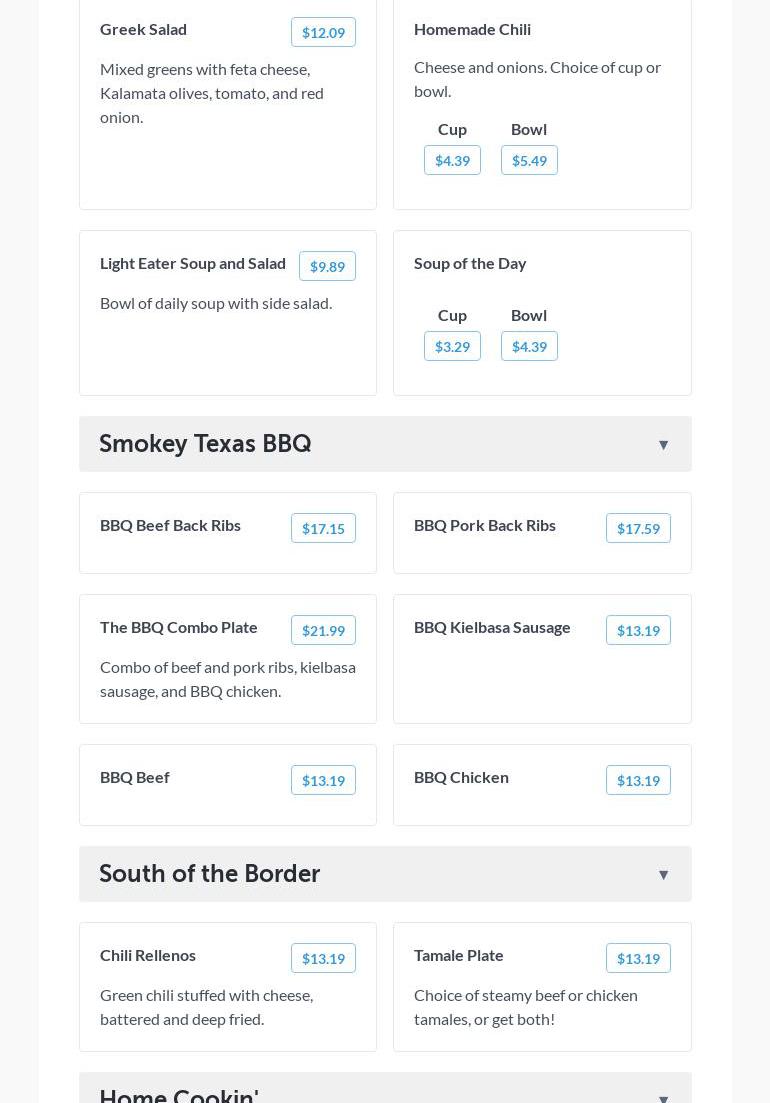Image resolution: width=770 pixels, height=1103 pixels.
Task: Toggle the Home Cookin' section arrow
Action: coord(663,1097)
